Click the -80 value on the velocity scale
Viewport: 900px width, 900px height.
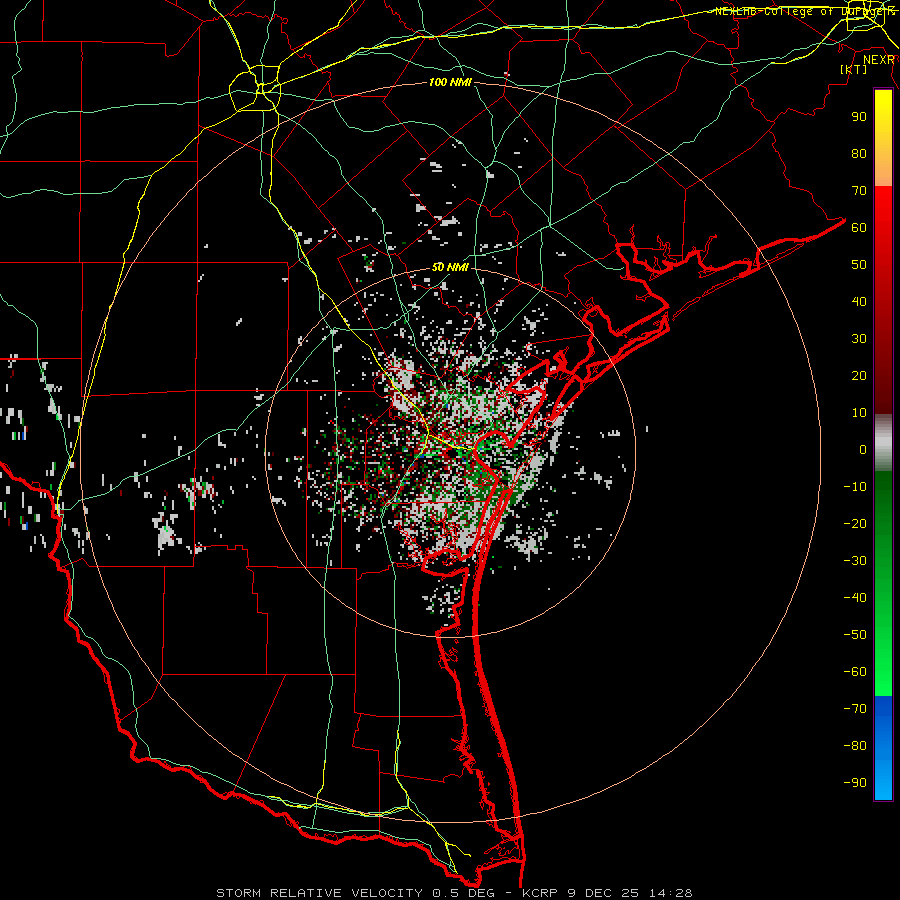[855, 746]
